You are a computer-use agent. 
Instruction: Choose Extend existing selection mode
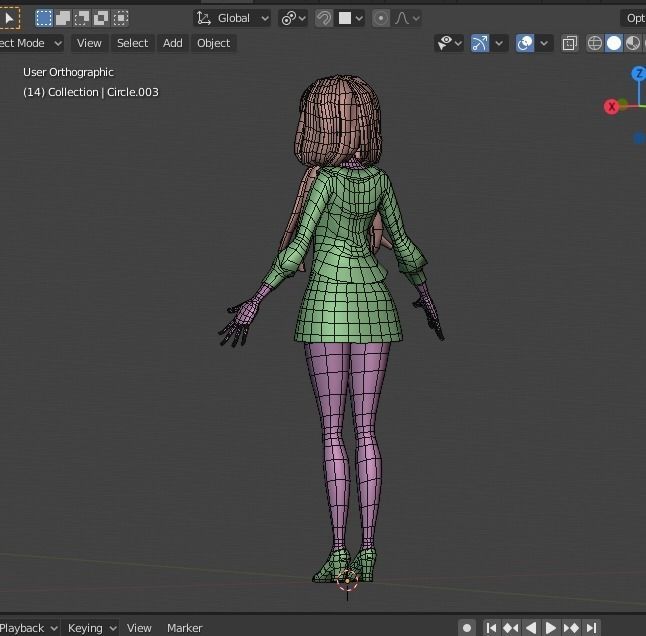pyautogui.click(x=63, y=18)
